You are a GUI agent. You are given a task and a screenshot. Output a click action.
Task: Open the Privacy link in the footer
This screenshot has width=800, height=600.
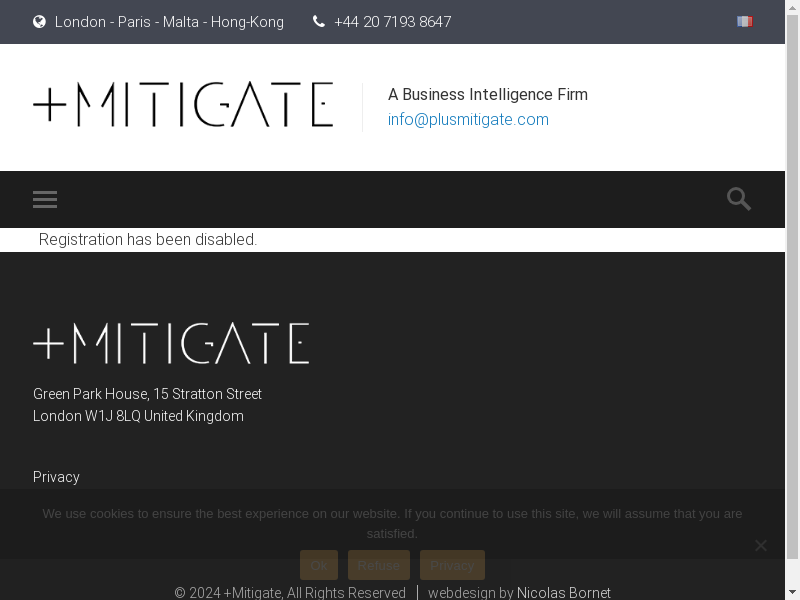click(x=56, y=477)
